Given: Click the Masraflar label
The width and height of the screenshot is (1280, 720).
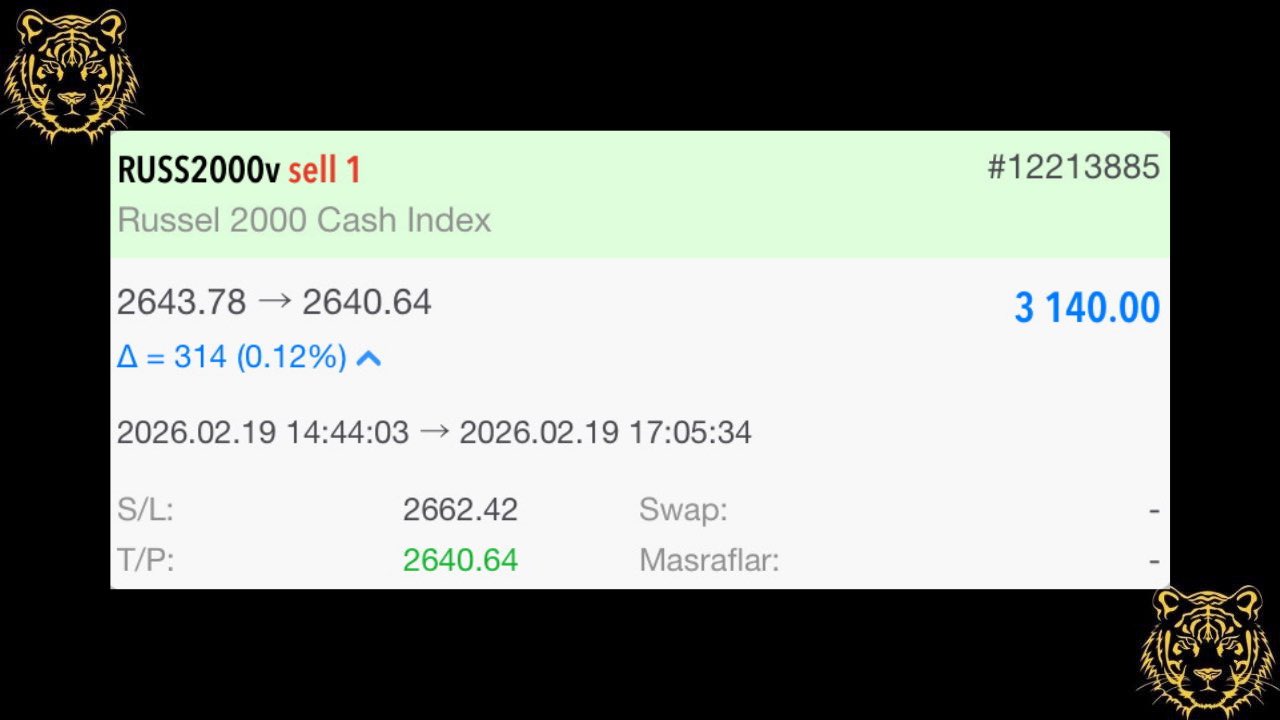Looking at the screenshot, I should click(708, 560).
